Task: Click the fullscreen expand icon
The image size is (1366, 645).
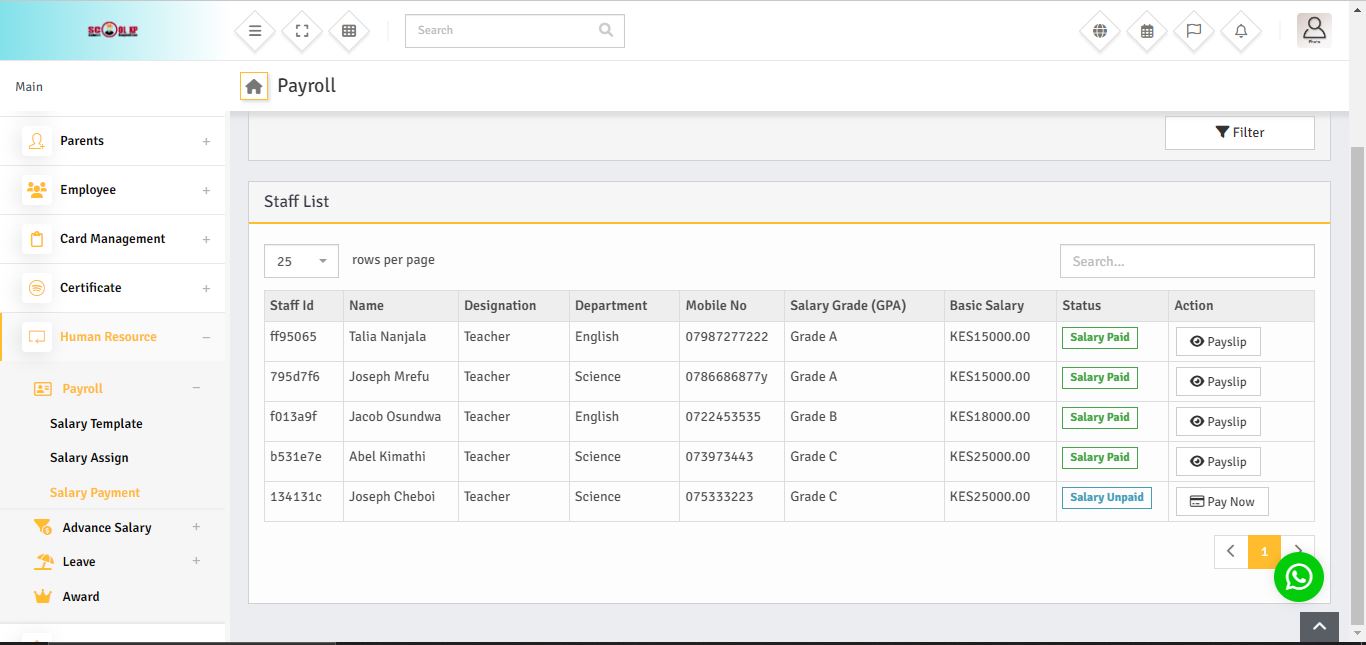Action: click(302, 31)
